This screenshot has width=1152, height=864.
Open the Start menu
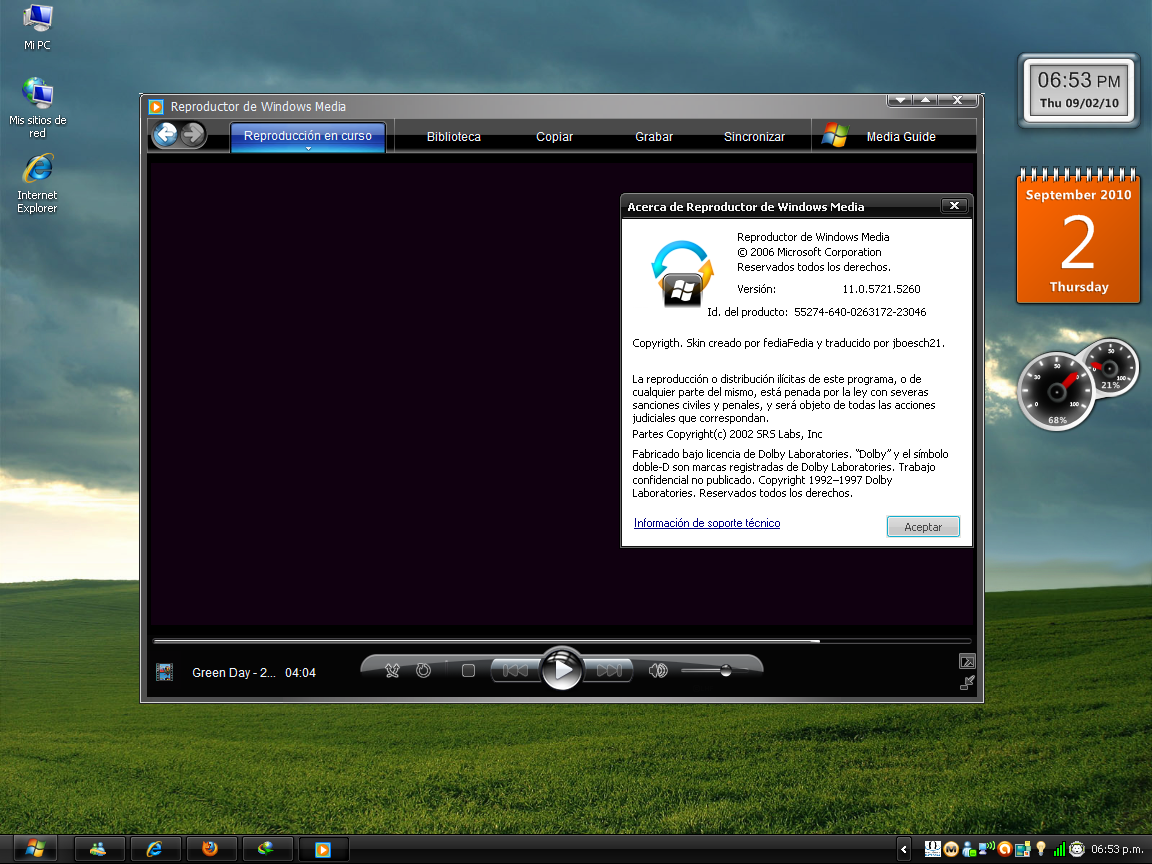35,849
